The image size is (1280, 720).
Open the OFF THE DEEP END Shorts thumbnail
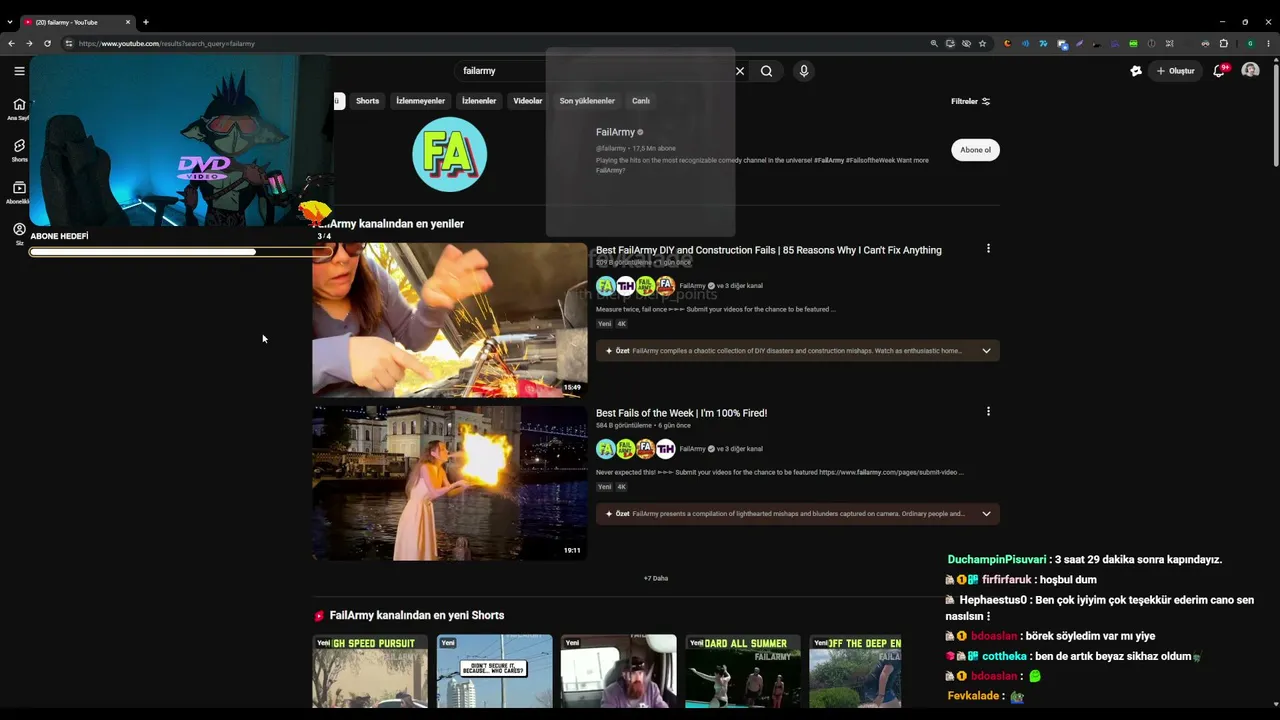point(855,671)
